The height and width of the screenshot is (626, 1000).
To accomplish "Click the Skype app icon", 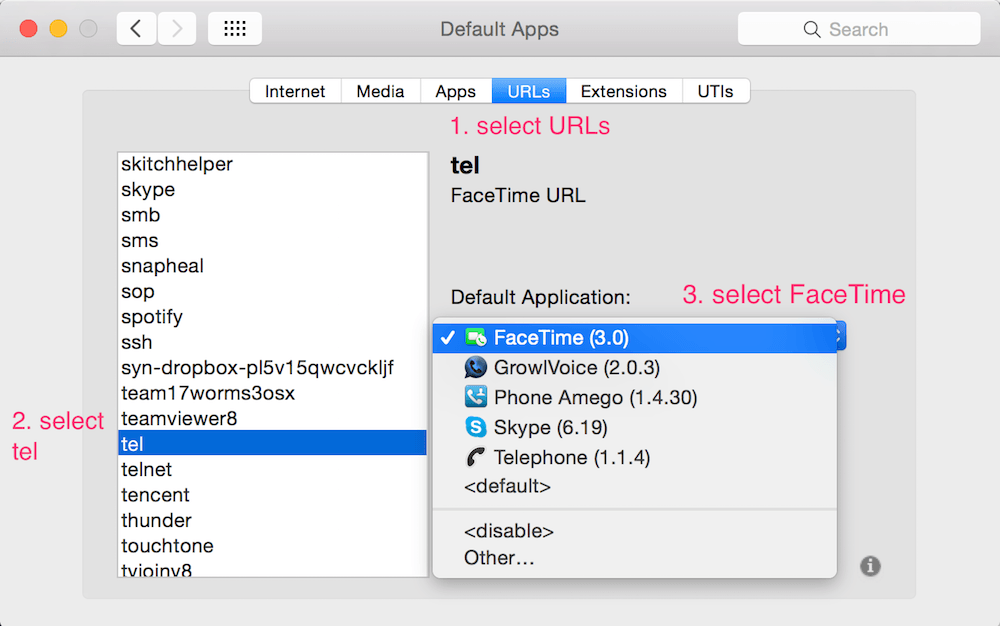I will click(476, 427).
